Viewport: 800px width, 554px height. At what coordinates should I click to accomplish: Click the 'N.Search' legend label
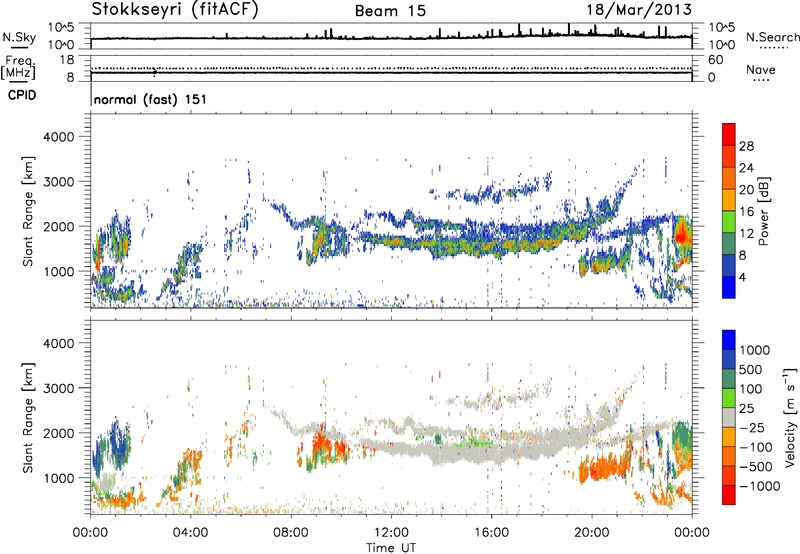tap(772, 37)
